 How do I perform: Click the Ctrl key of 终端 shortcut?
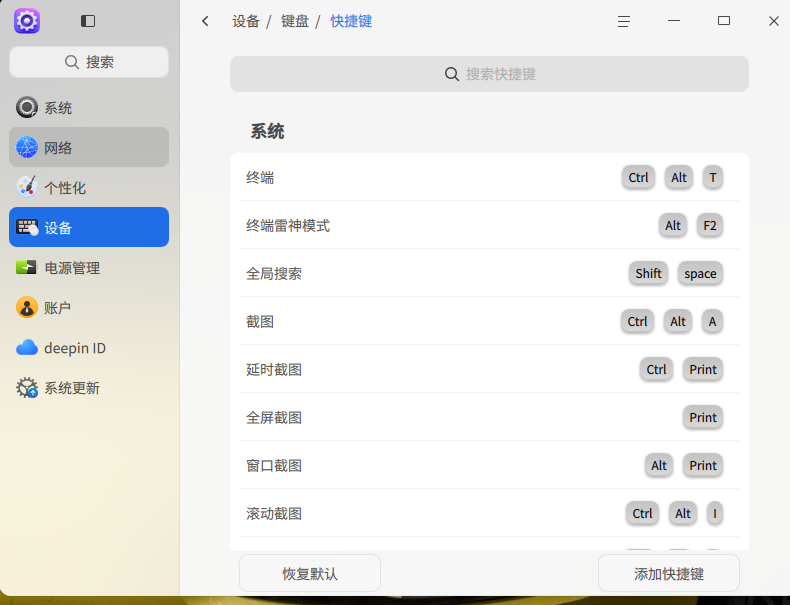coord(638,177)
